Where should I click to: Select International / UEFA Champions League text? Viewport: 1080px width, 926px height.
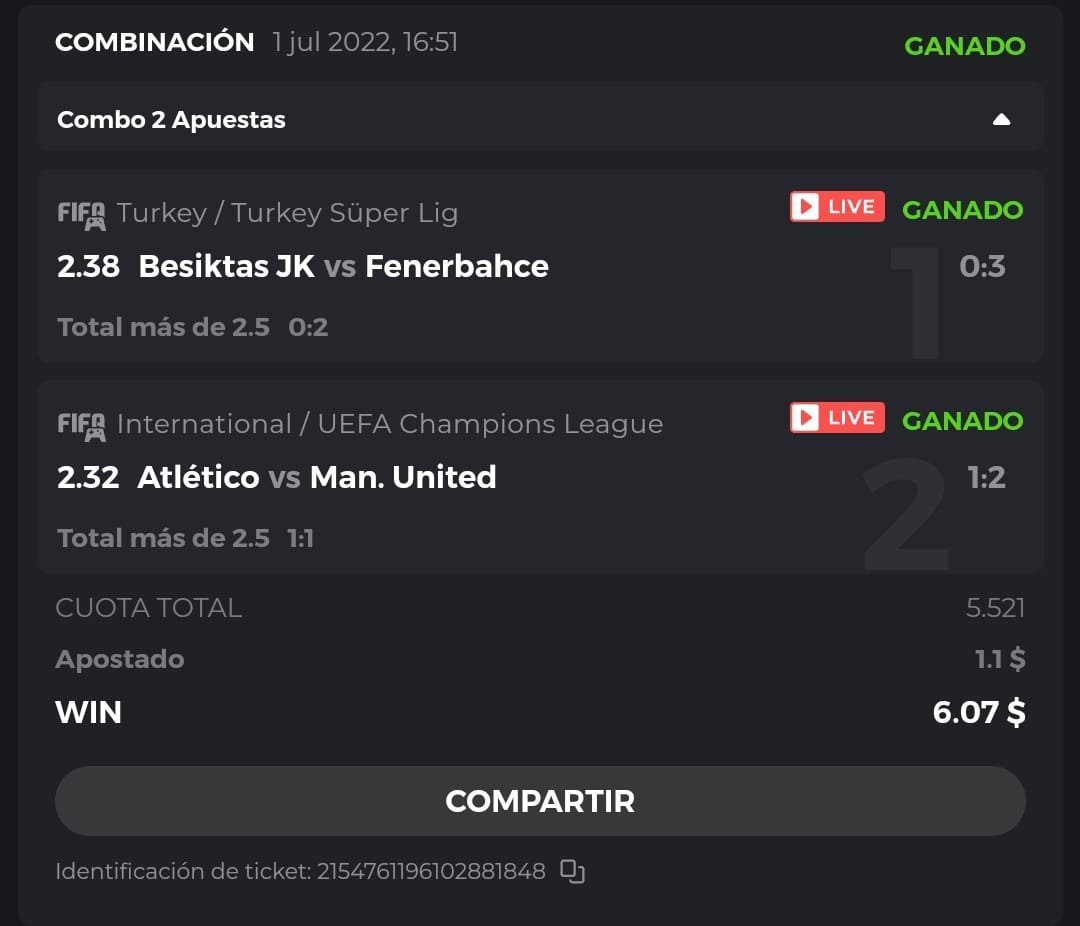(x=389, y=424)
